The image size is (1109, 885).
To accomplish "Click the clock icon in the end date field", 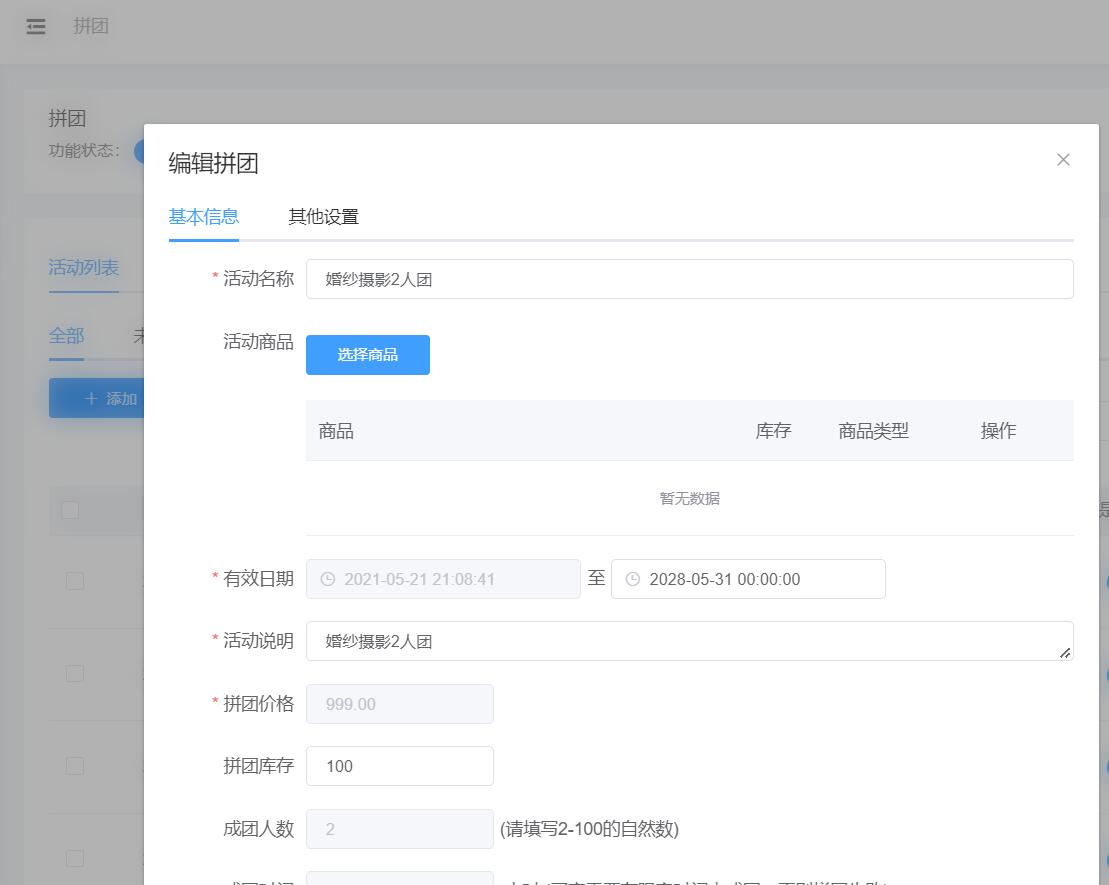I will [x=632, y=579].
